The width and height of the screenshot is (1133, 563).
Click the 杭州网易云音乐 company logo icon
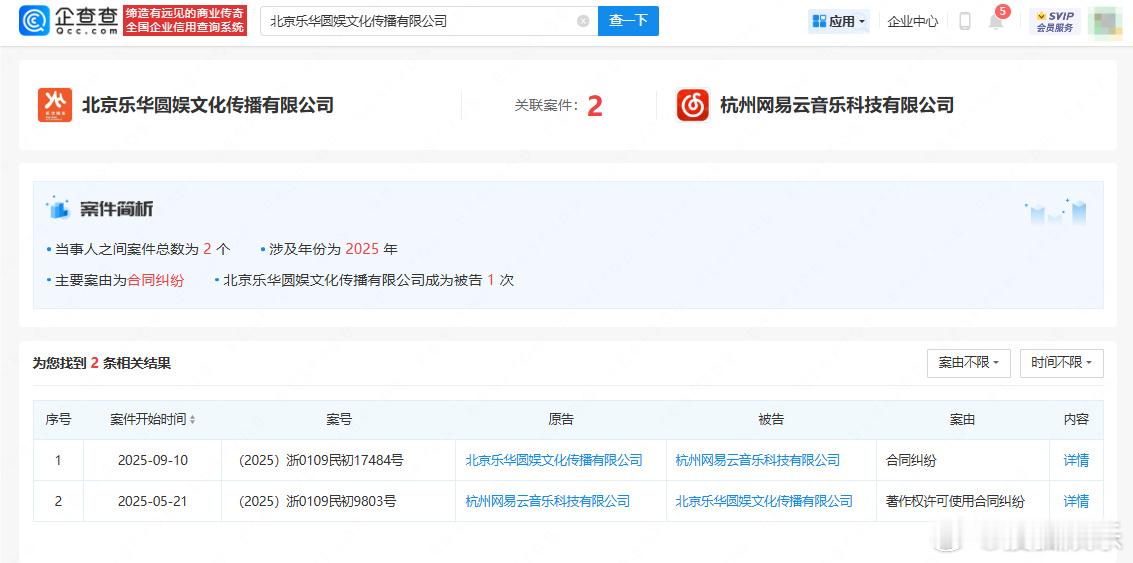coord(693,105)
